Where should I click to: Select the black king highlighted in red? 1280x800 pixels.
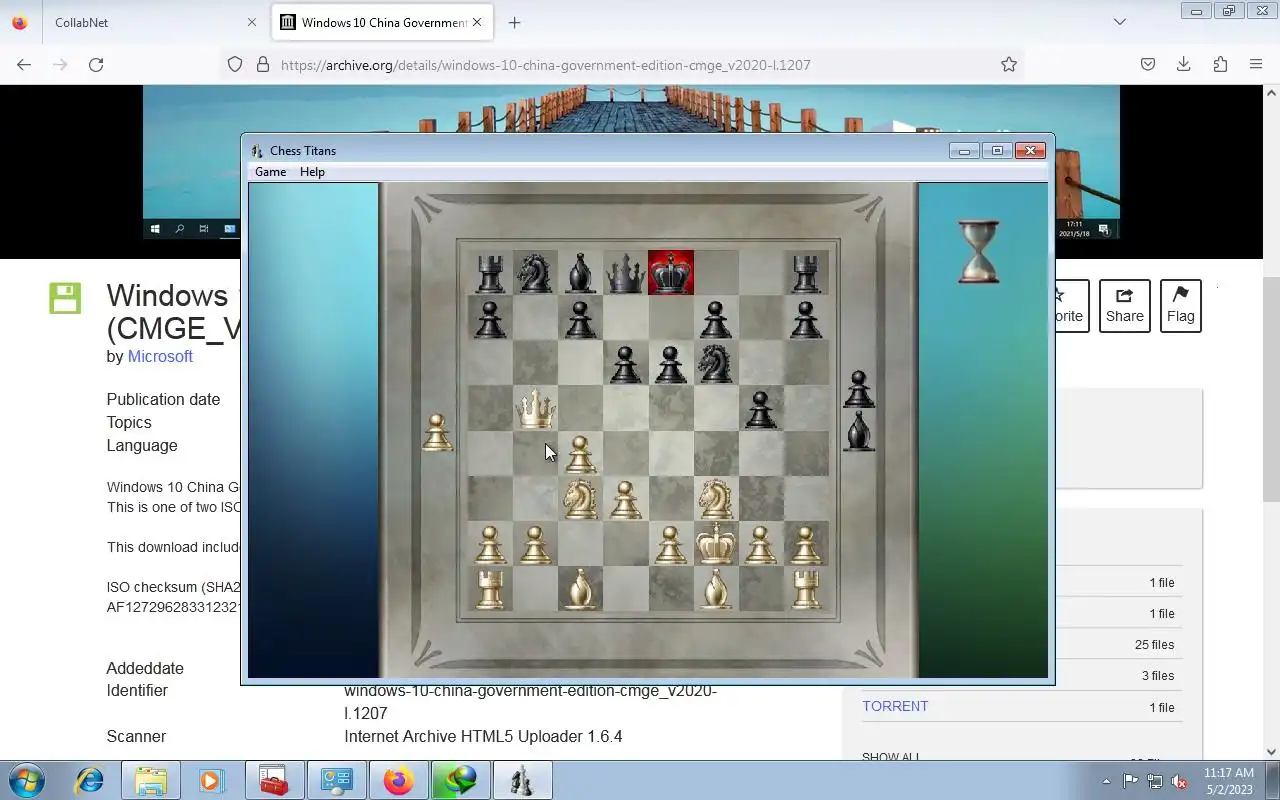coord(671,272)
